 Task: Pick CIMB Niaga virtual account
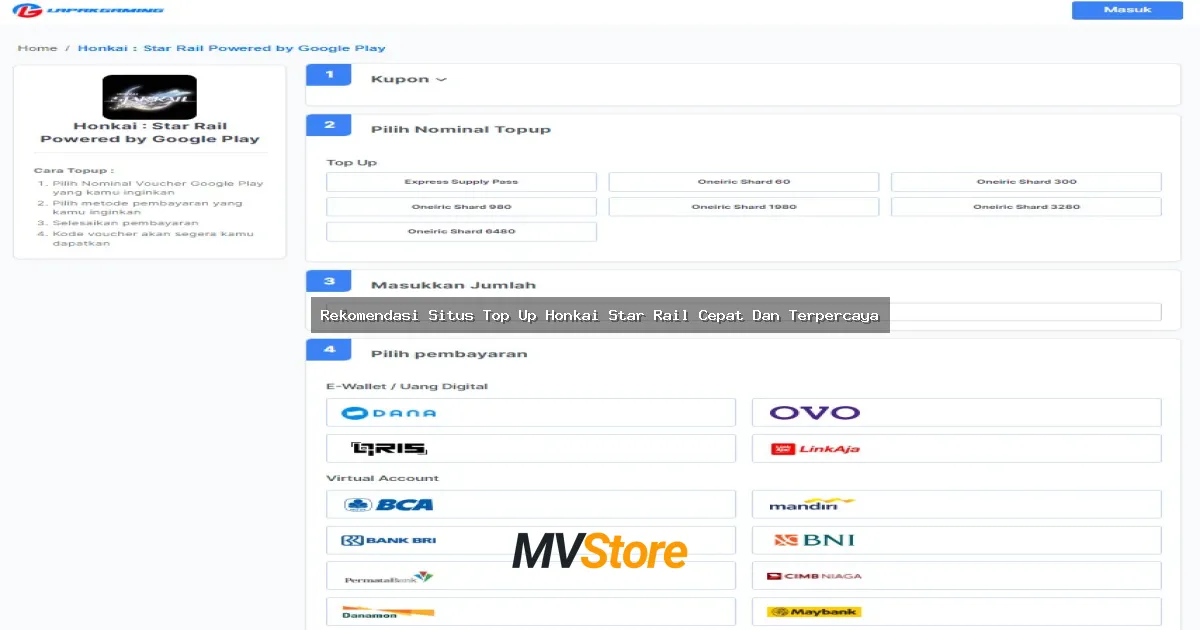pyautogui.click(x=956, y=577)
